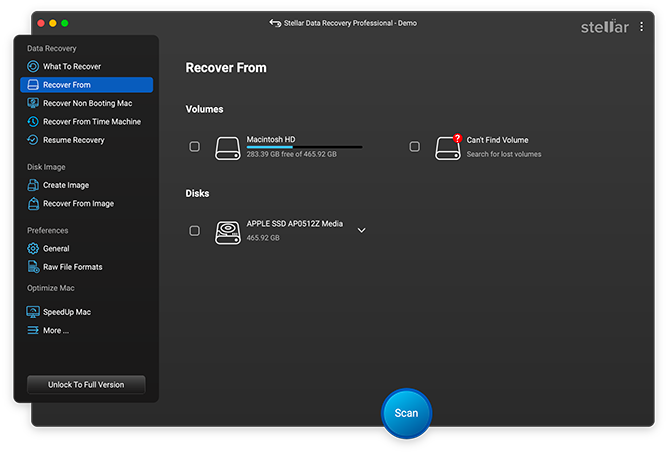
Task: Click the Recover Non Booting Mac icon
Action: 33,103
